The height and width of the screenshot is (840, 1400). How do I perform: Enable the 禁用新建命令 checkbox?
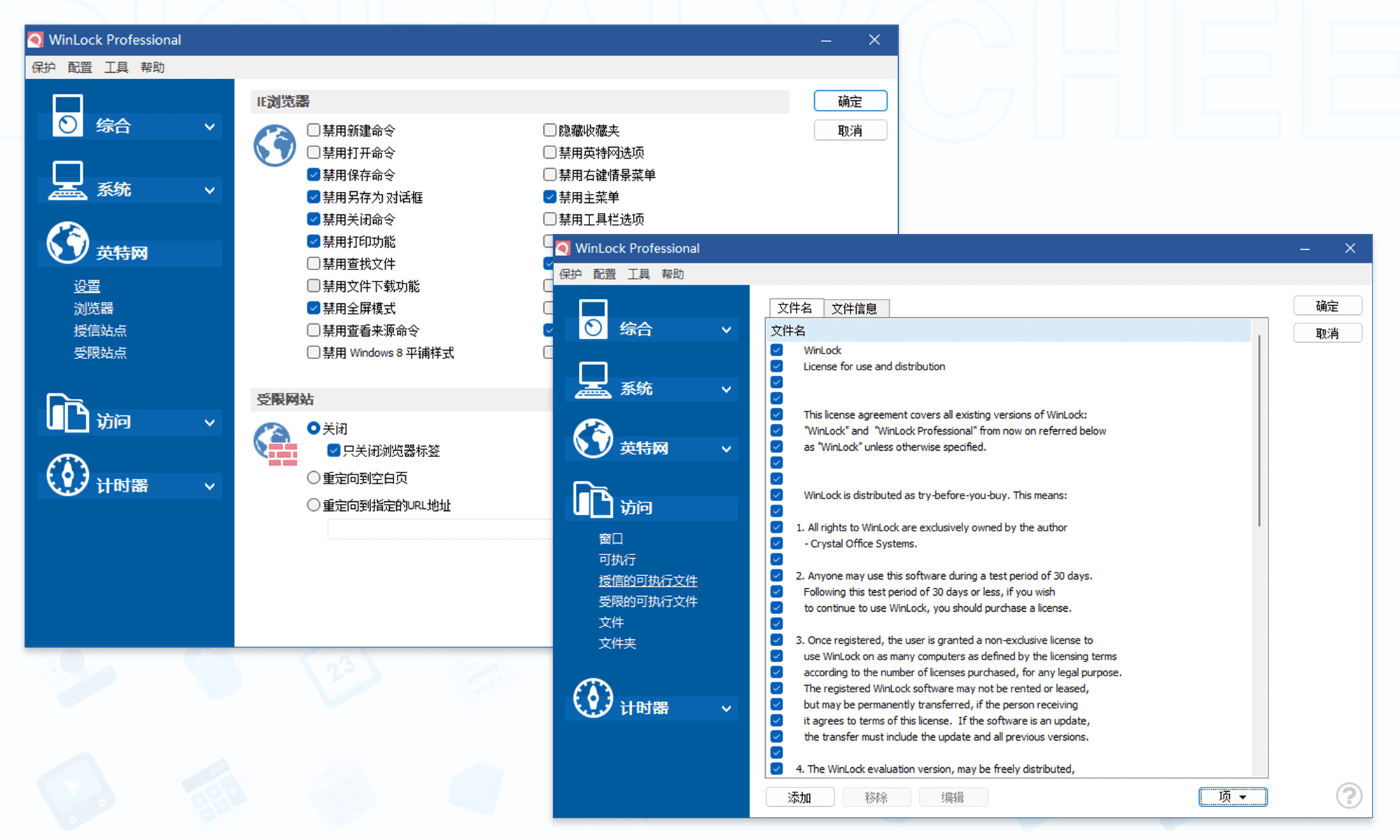[x=314, y=130]
